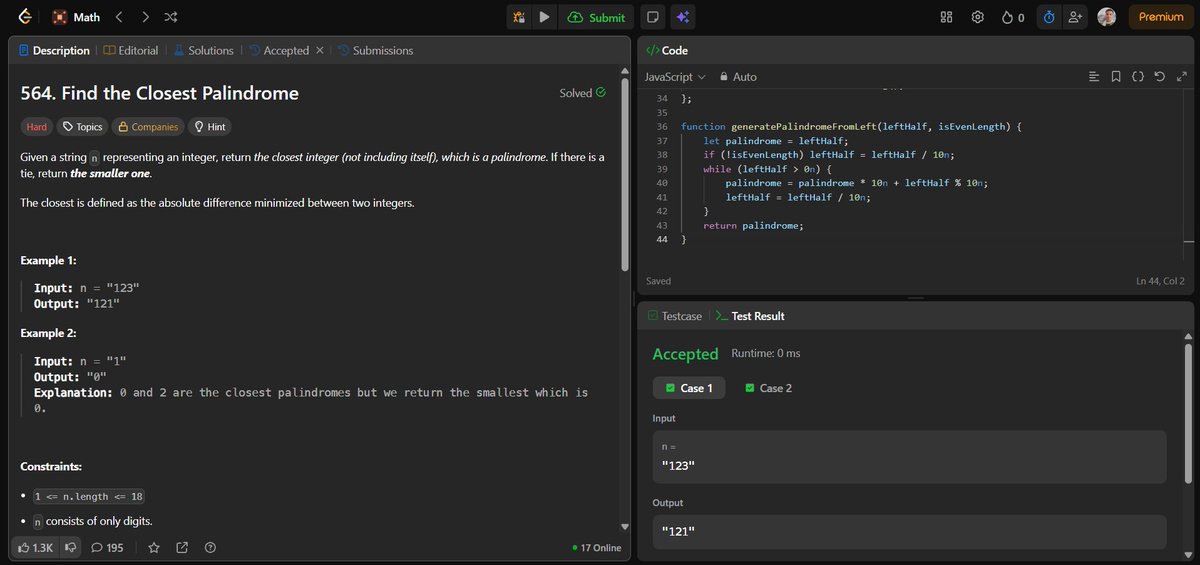
Task: Go to the previous problem arrow
Action: [x=120, y=17]
